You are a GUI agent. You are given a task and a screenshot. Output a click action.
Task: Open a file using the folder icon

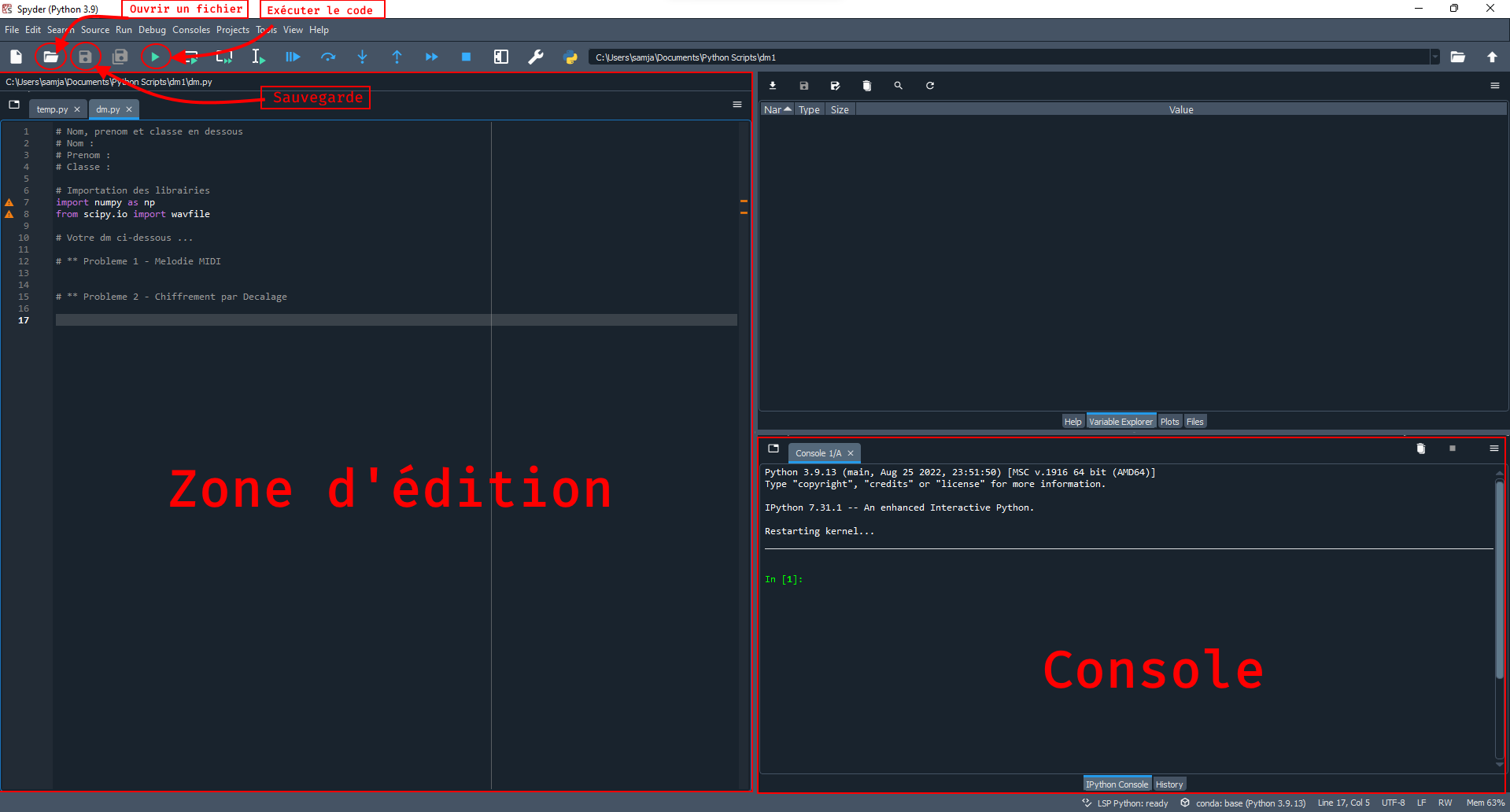50,57
